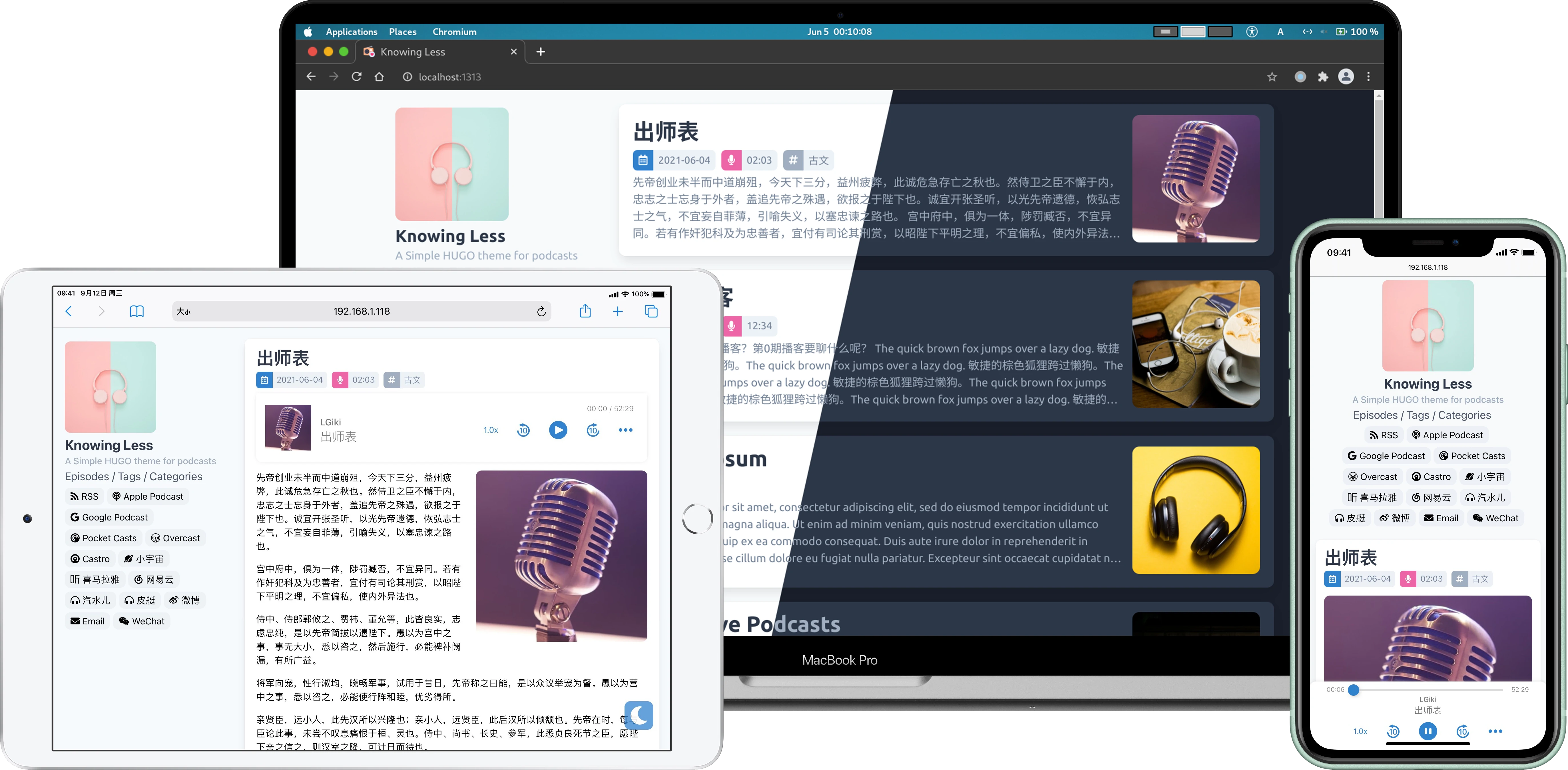Open the Applications menu
Viewport: 1568px width, 770px height.
point(351,32)
